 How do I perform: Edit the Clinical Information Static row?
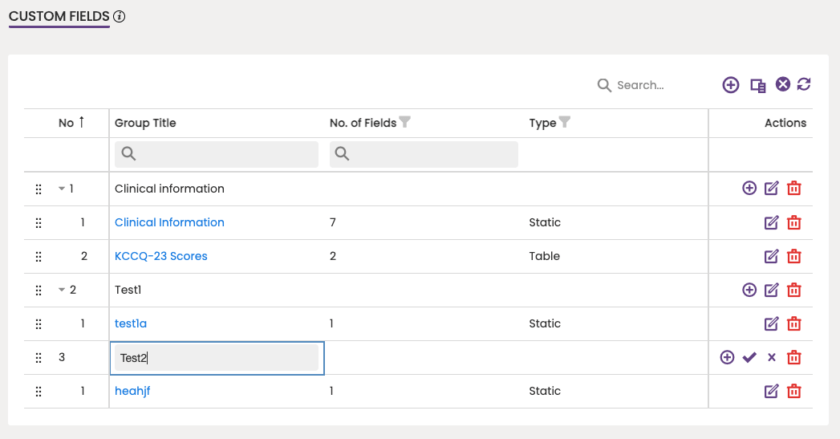pos(771,222)
